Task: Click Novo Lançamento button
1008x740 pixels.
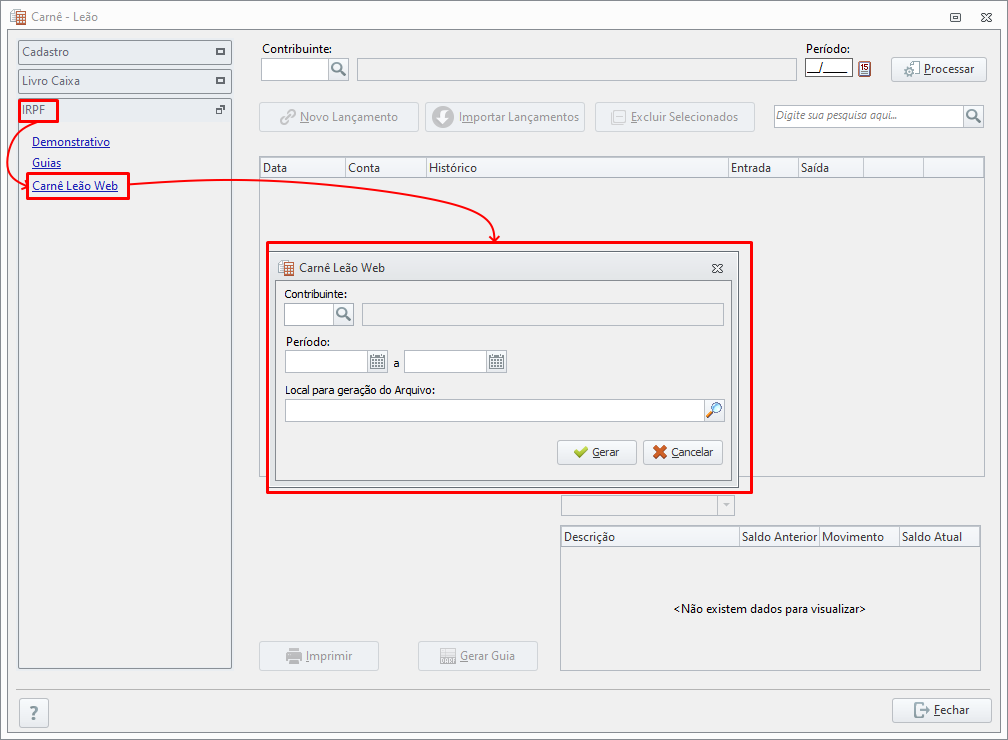Action: pyautogui.click(x=339, y=117)
